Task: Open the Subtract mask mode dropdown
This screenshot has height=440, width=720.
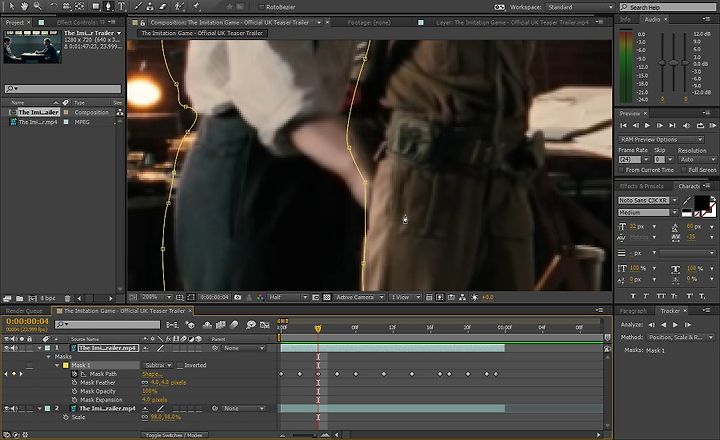Action: coord(158,365)
